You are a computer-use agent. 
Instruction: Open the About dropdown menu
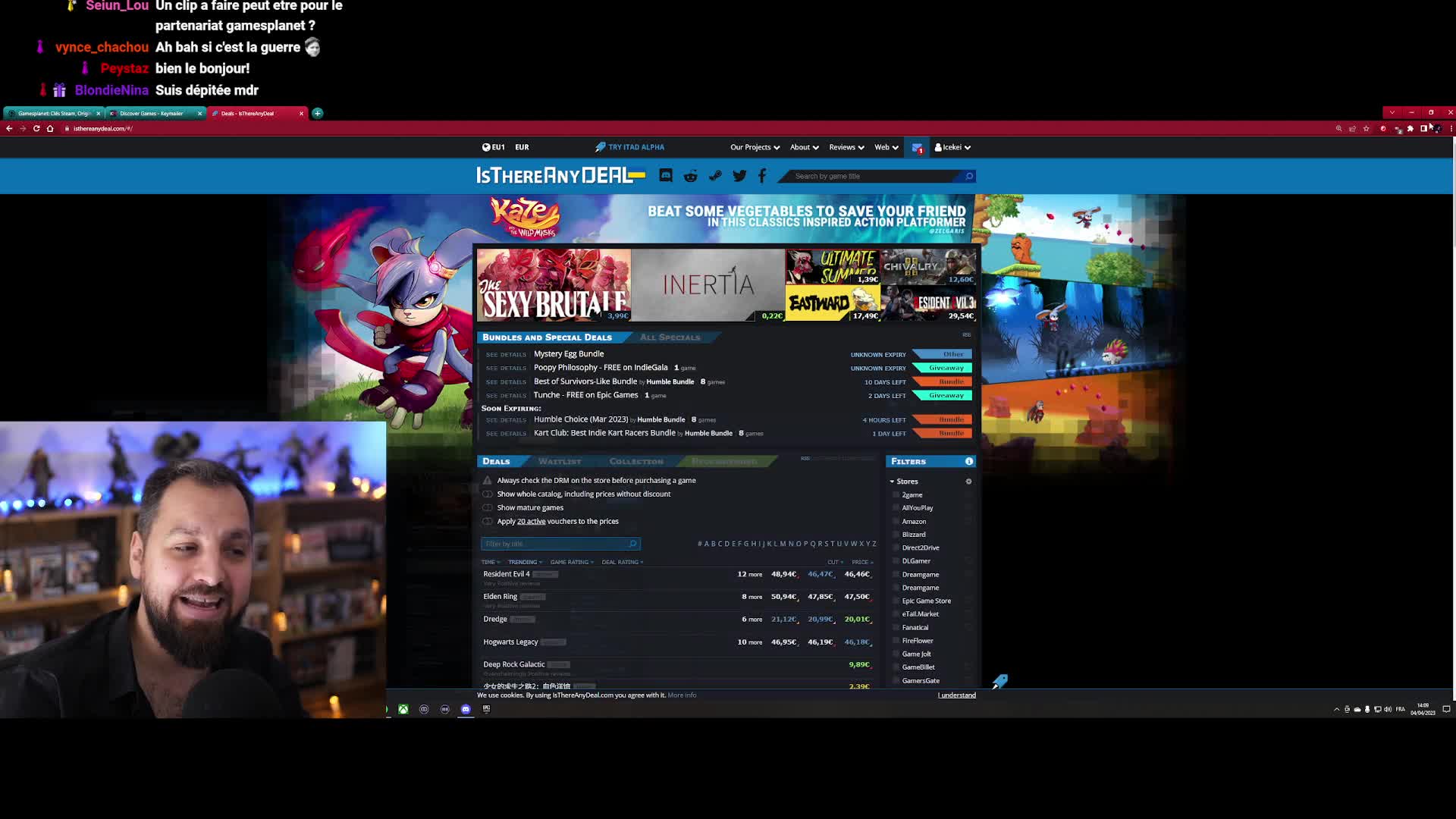point(804,147)
